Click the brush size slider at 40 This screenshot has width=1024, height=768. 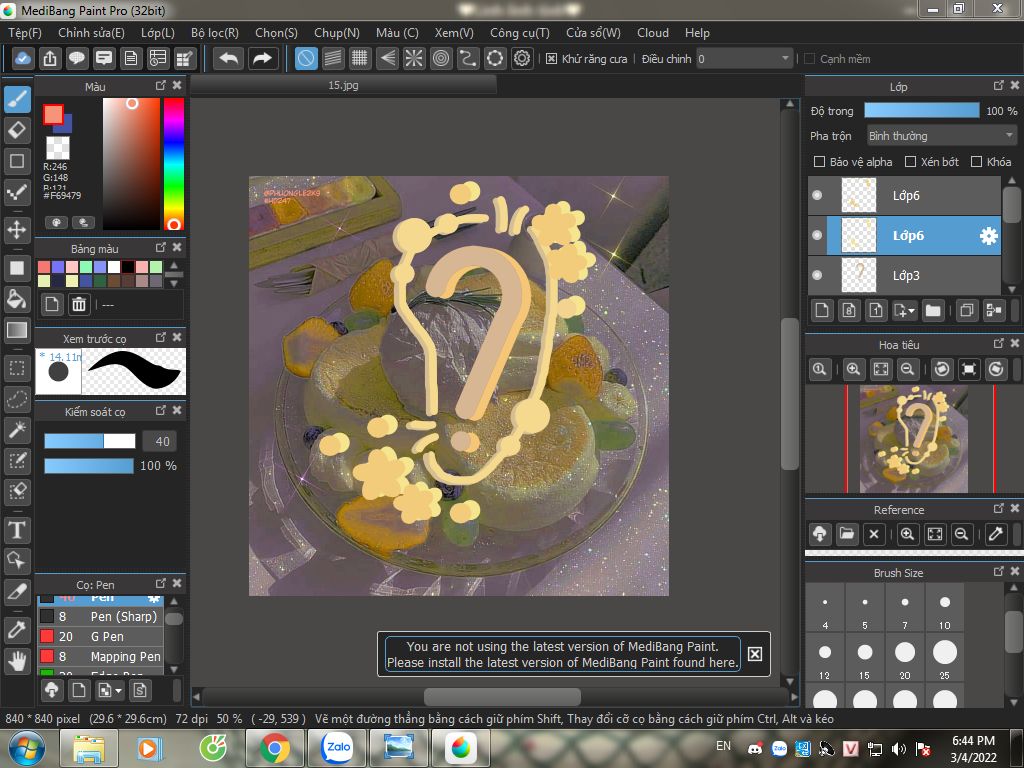[x=89, y=441]
